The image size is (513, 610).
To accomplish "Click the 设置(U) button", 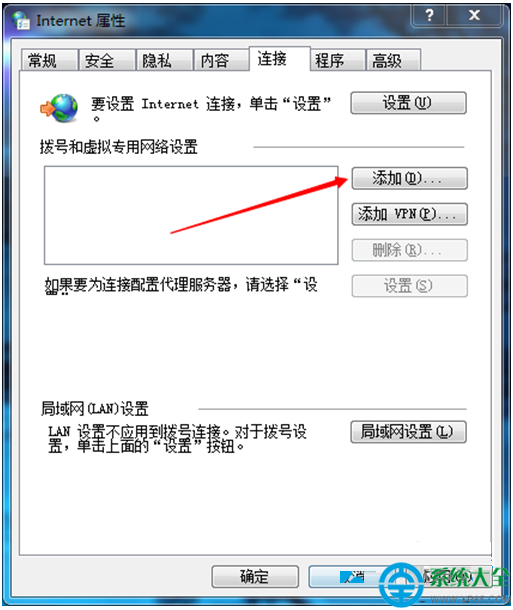I will click(x=408, y=103).
